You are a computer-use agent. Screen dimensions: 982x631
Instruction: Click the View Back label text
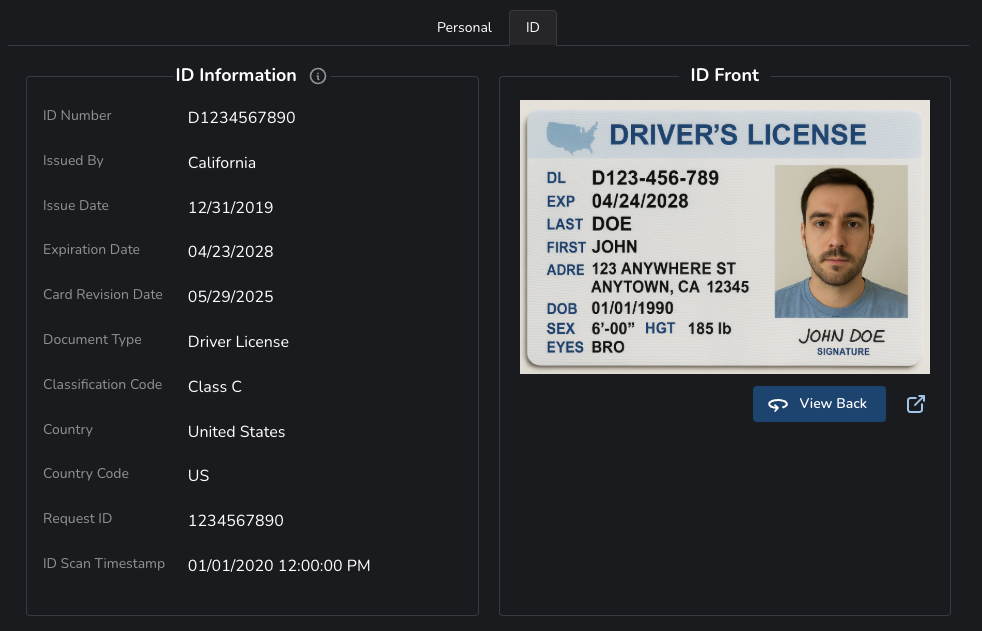tap(833, 403)
